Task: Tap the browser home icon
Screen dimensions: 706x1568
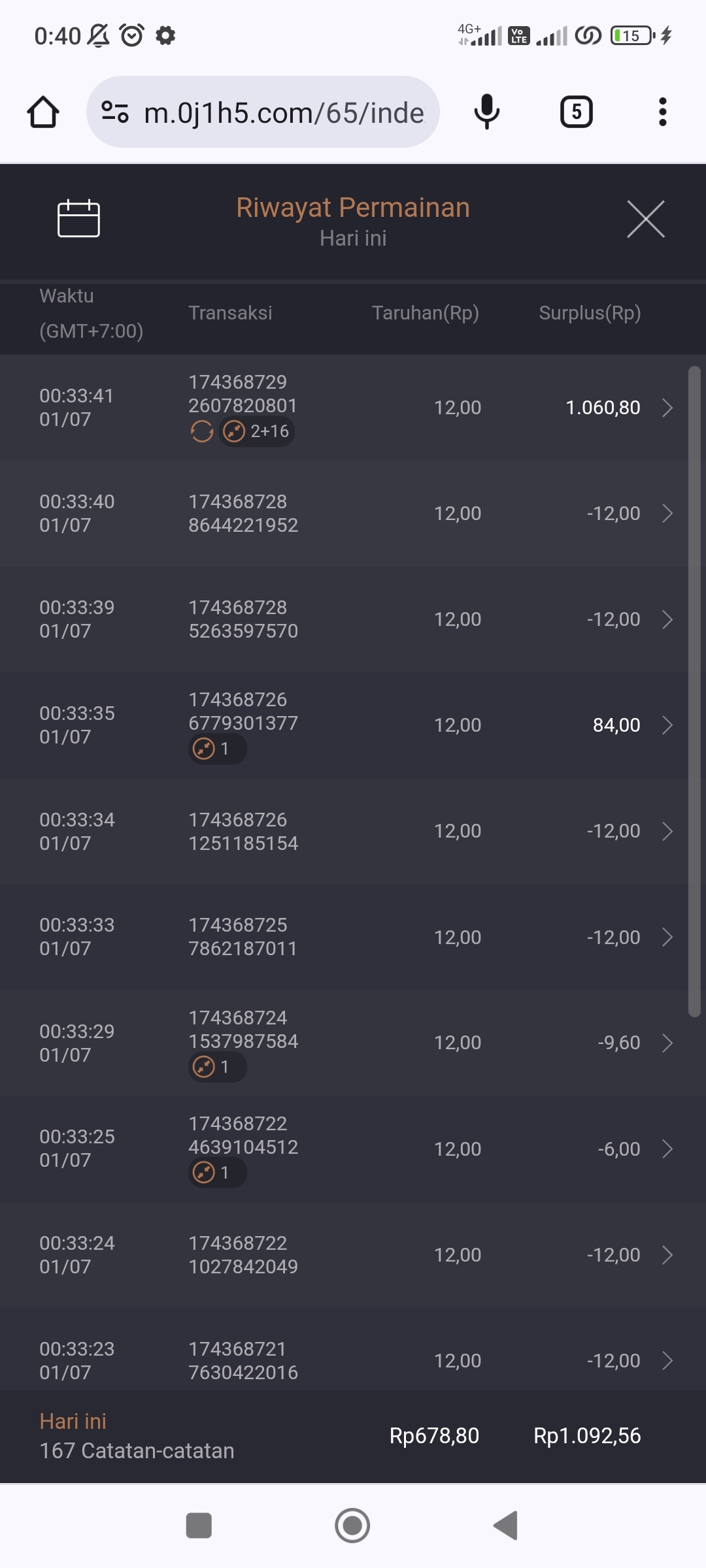Action: 43,112
